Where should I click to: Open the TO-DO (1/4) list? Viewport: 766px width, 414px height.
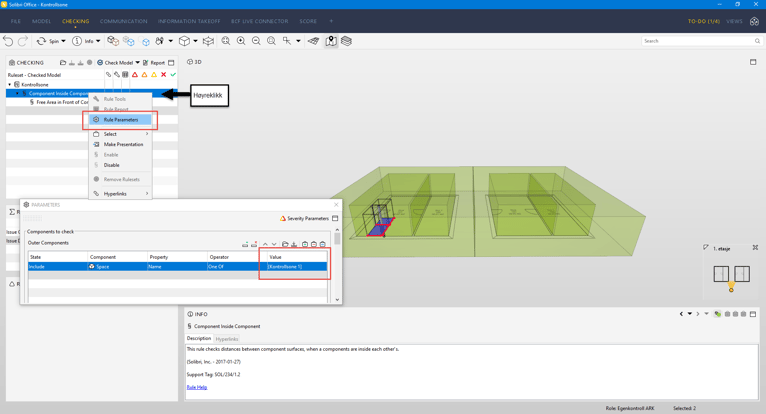pyautogui.click(x=703, y=22)
